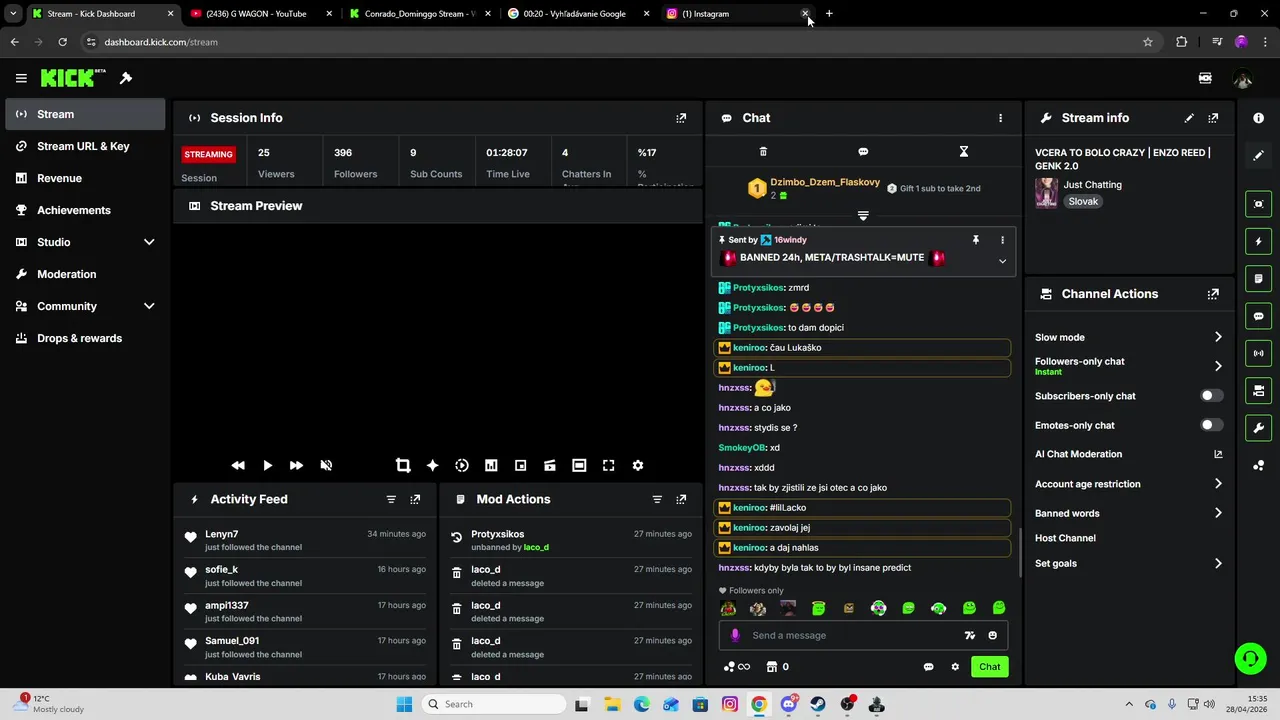Open Followers-only chat options chevron
Screen dimensions: 1280x720
click(1218, 366)
